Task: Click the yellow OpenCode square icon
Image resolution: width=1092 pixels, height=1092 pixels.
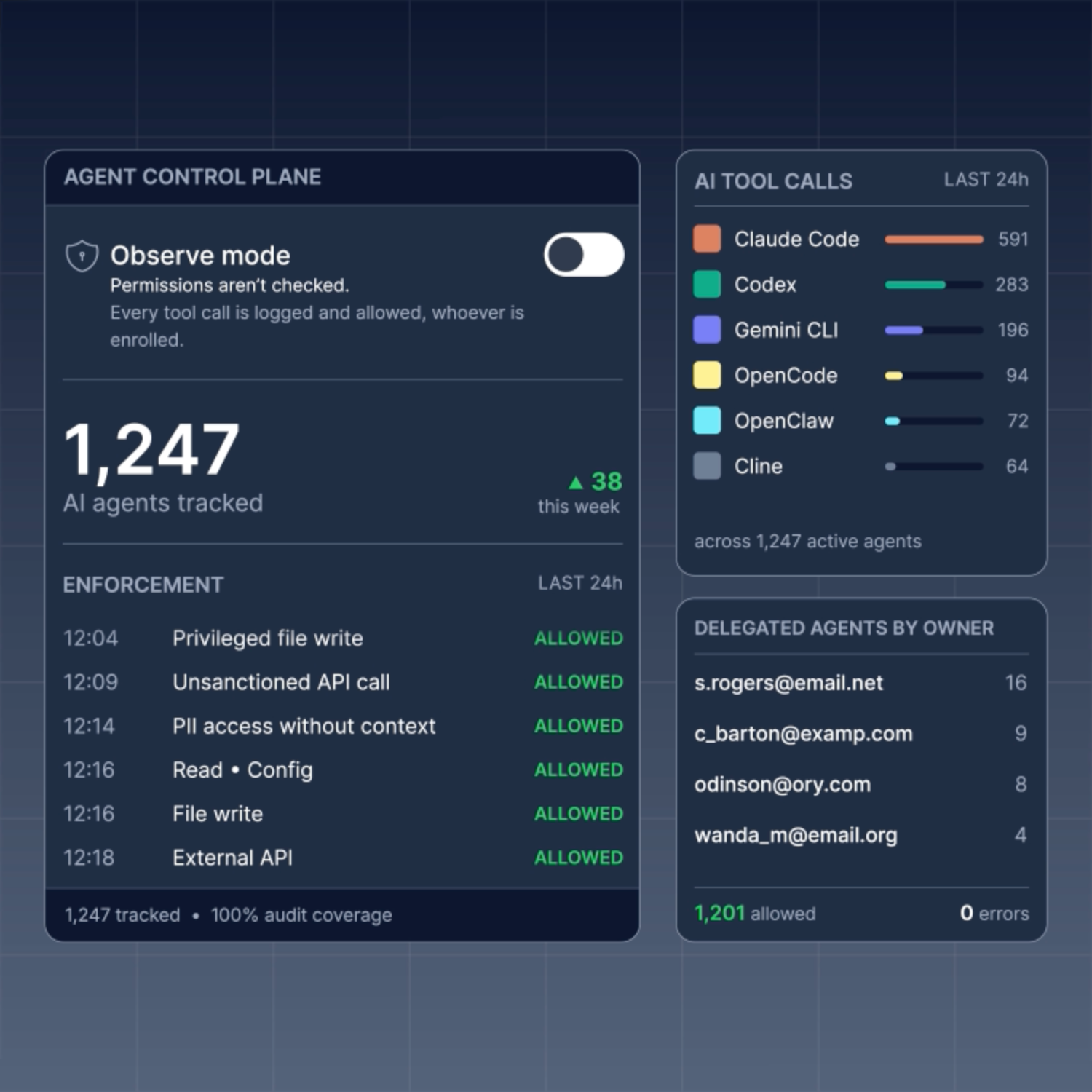Action: 707,375
